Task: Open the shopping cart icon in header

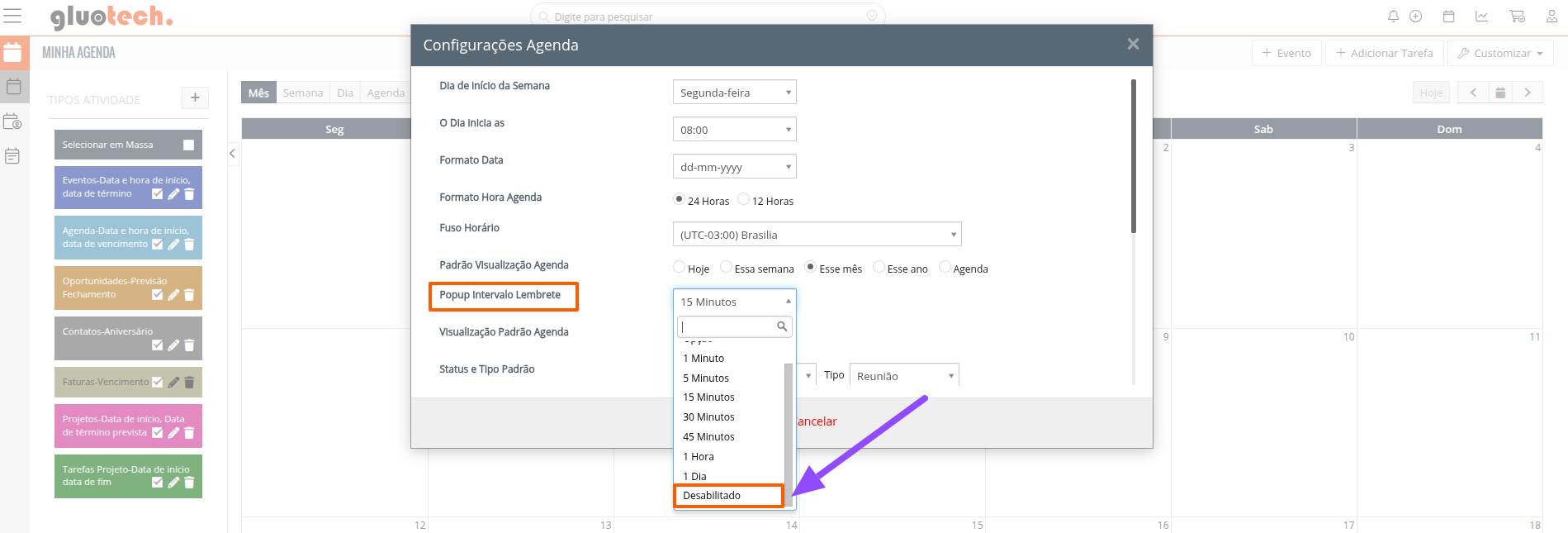Action: 1517,17
